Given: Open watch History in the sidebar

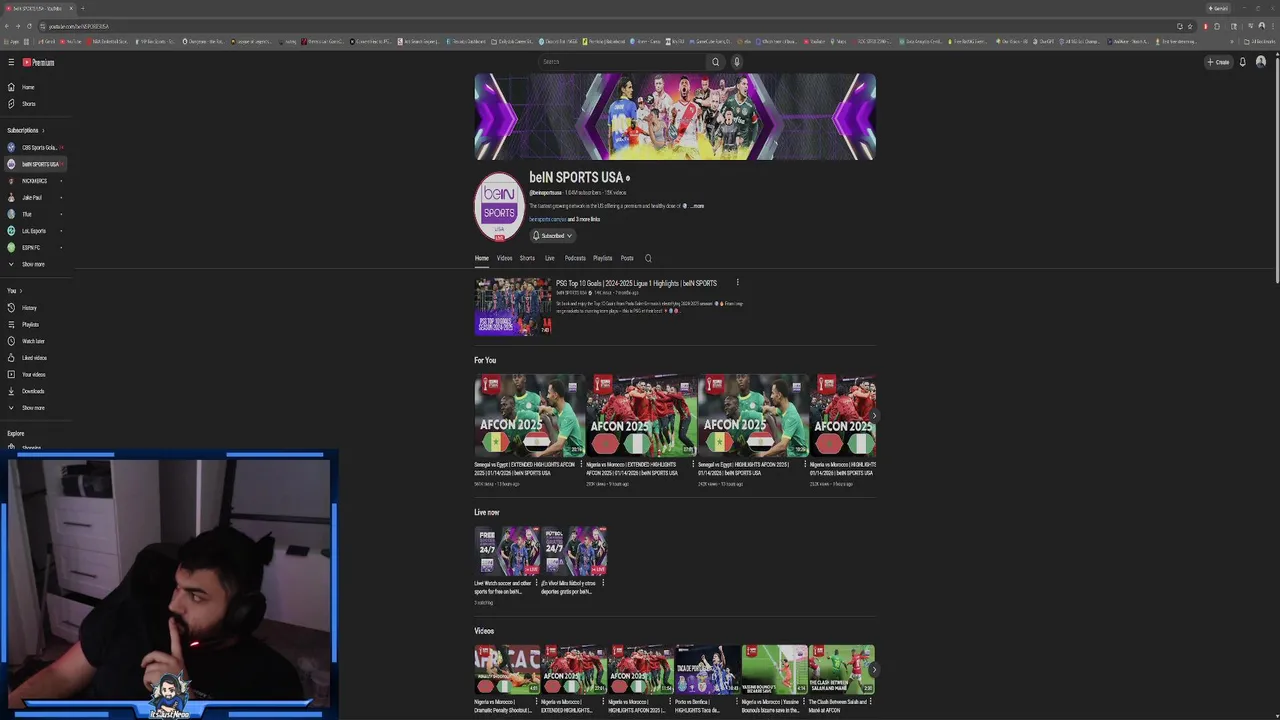Looking at the screenshot, I should pyautogui.click(x=29, y=308).
